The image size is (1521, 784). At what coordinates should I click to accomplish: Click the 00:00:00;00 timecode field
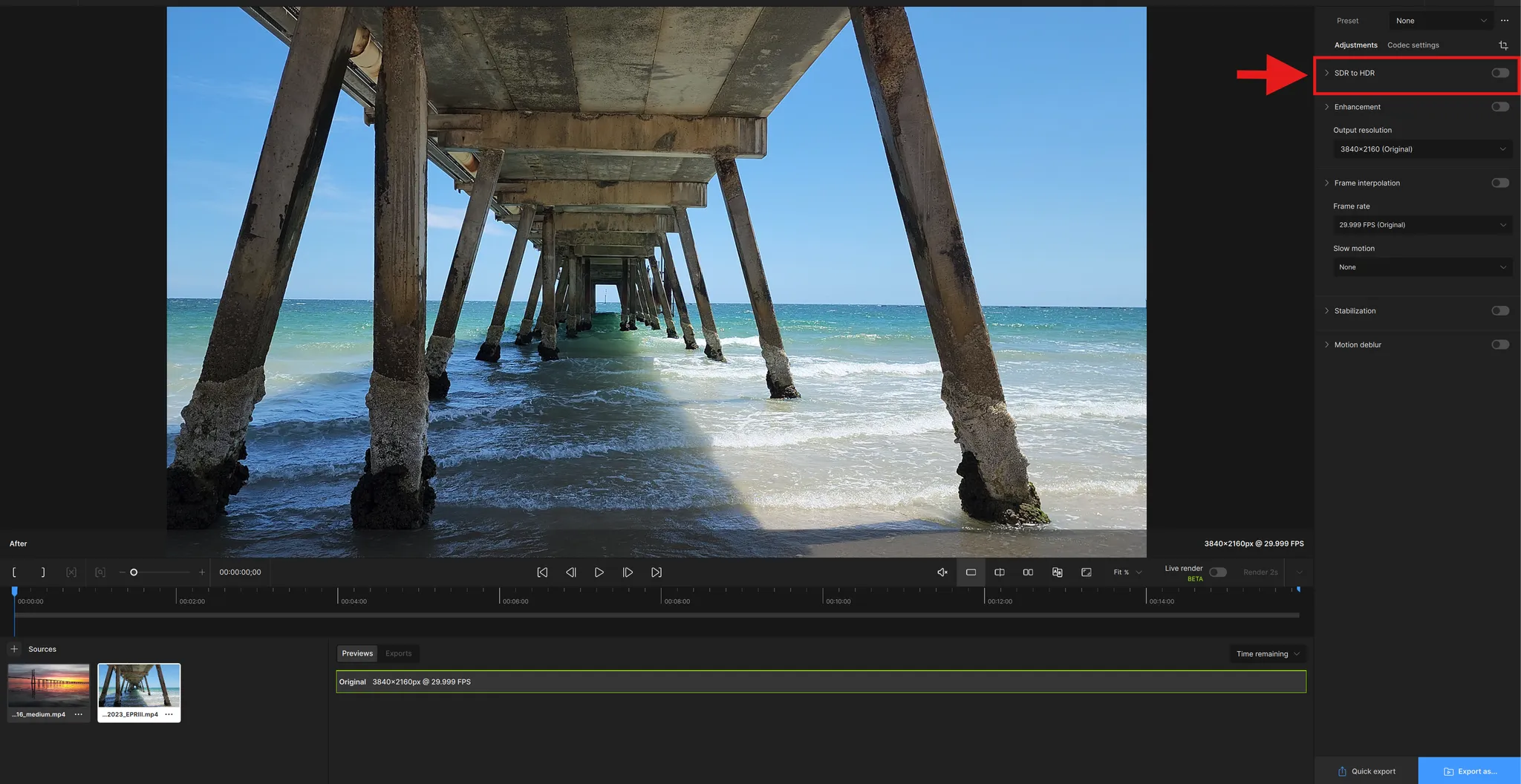point(240,572)
